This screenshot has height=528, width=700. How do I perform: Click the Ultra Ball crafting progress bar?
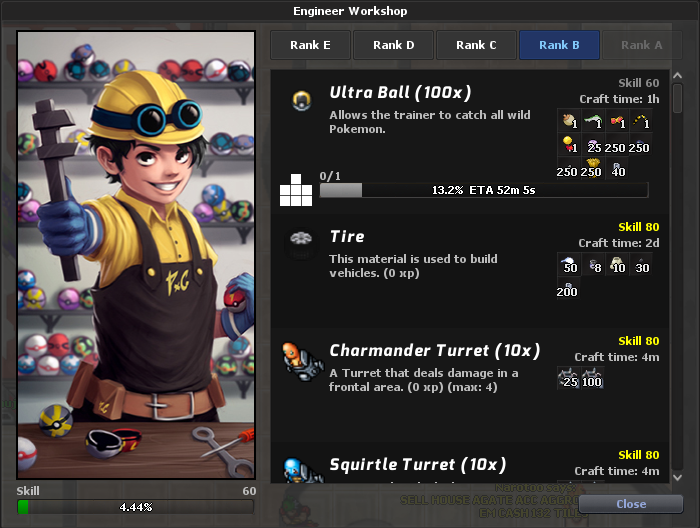484,190
